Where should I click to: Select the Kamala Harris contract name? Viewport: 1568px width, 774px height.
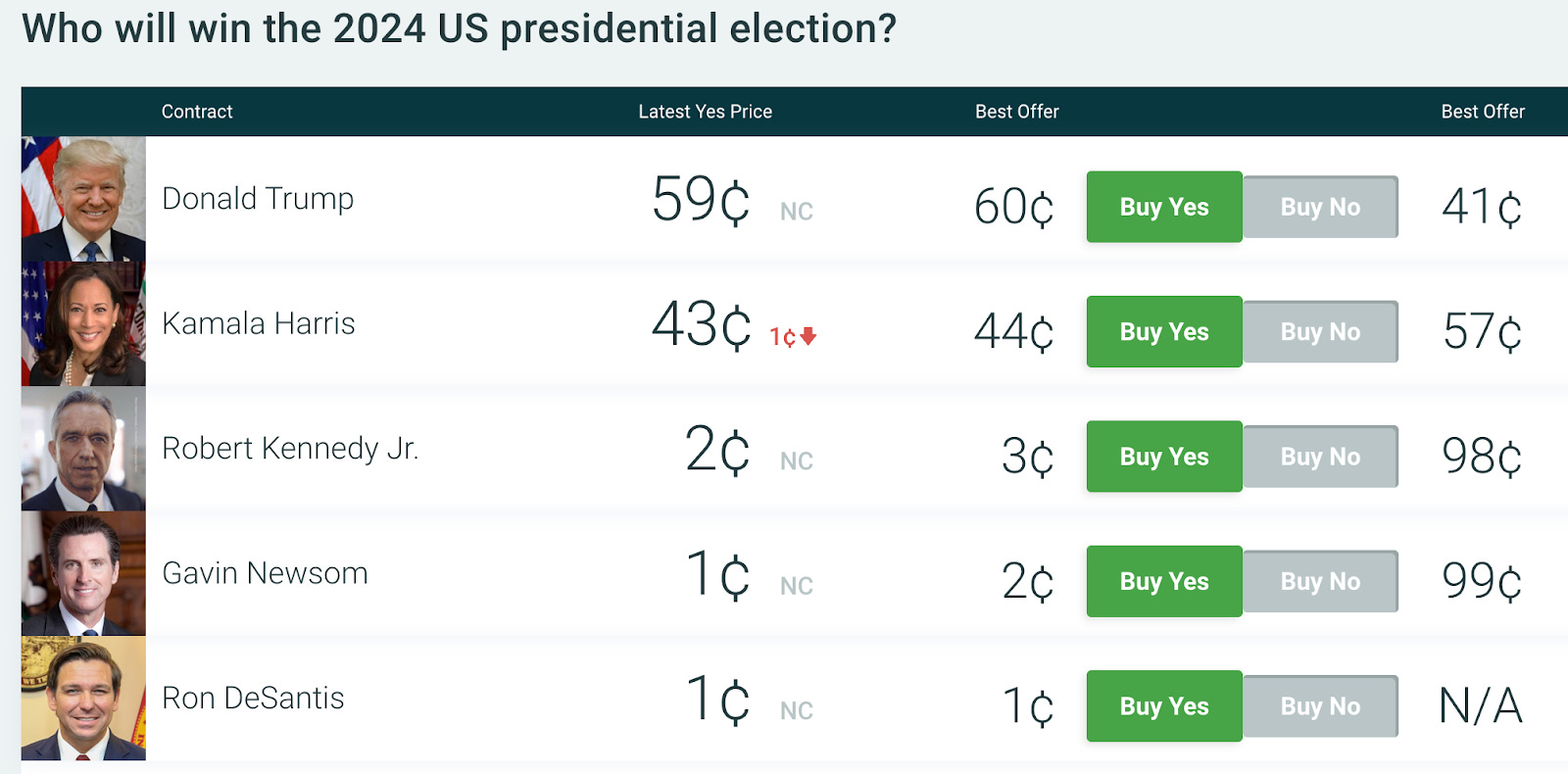point(259,323)
